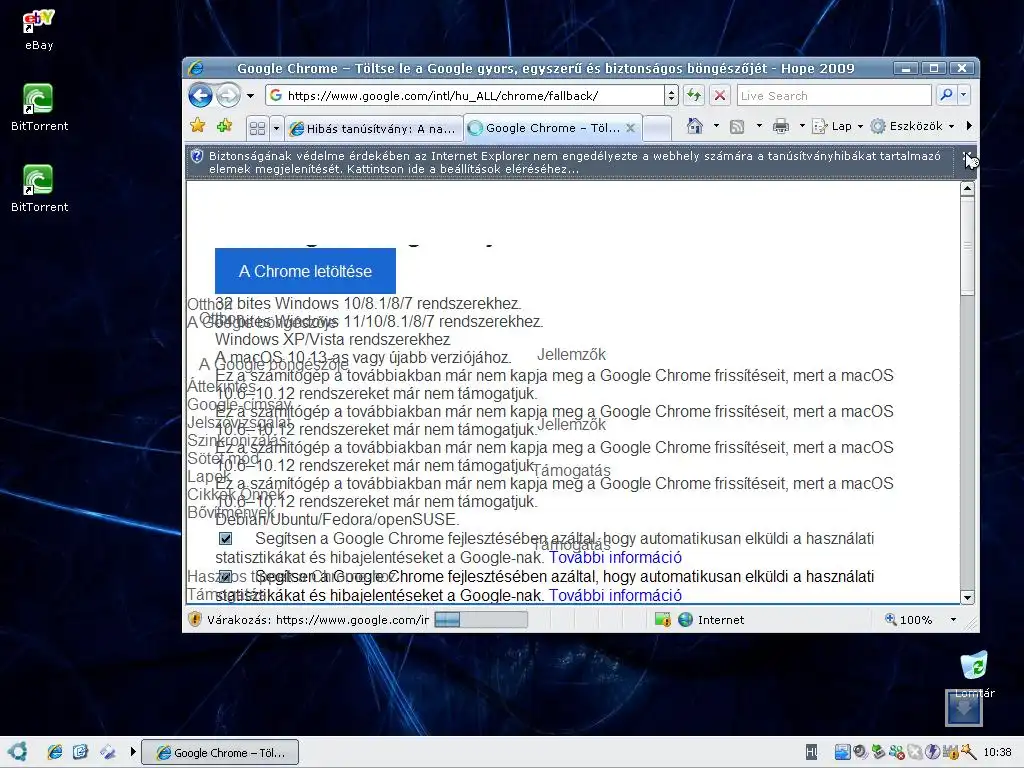Close the Google Chrome tab
The width and height of the screenshot is (1024, 768).
click(631, 128)
